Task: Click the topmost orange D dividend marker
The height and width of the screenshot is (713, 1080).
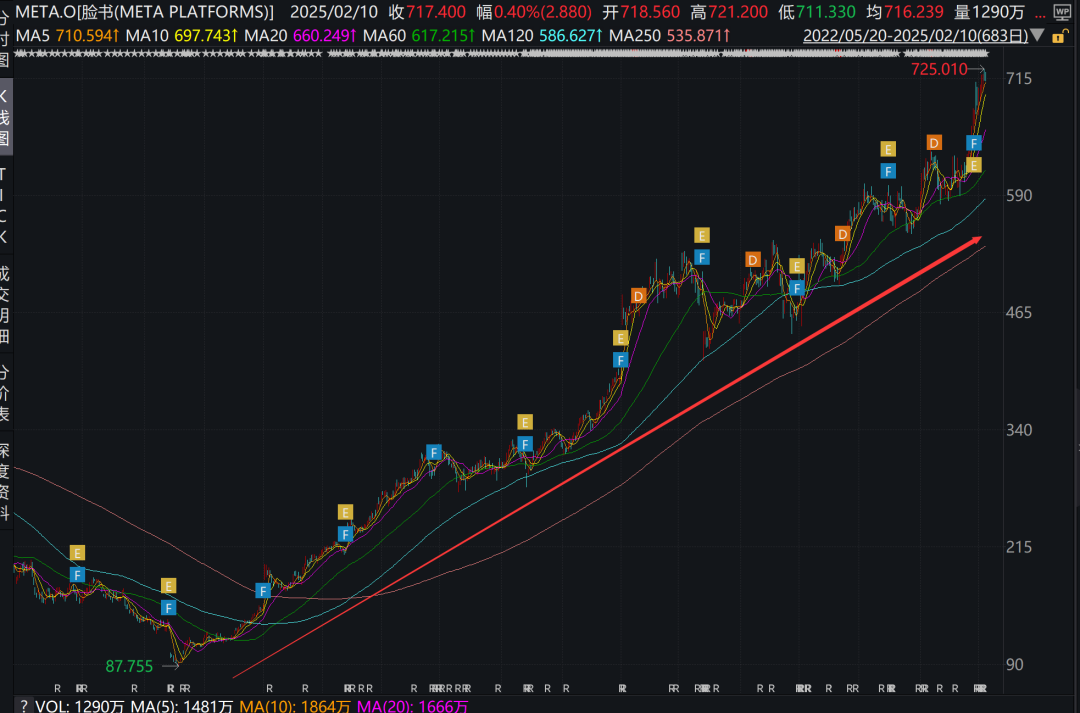Action: click(933, 143)
